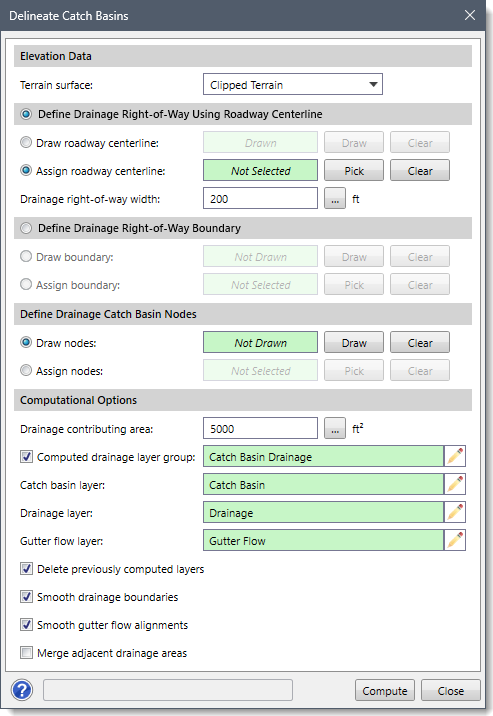The width and height of the screenshot is (493, 716).
Task: Click Pick button for roadway centerline
Action: click(354, 170)
